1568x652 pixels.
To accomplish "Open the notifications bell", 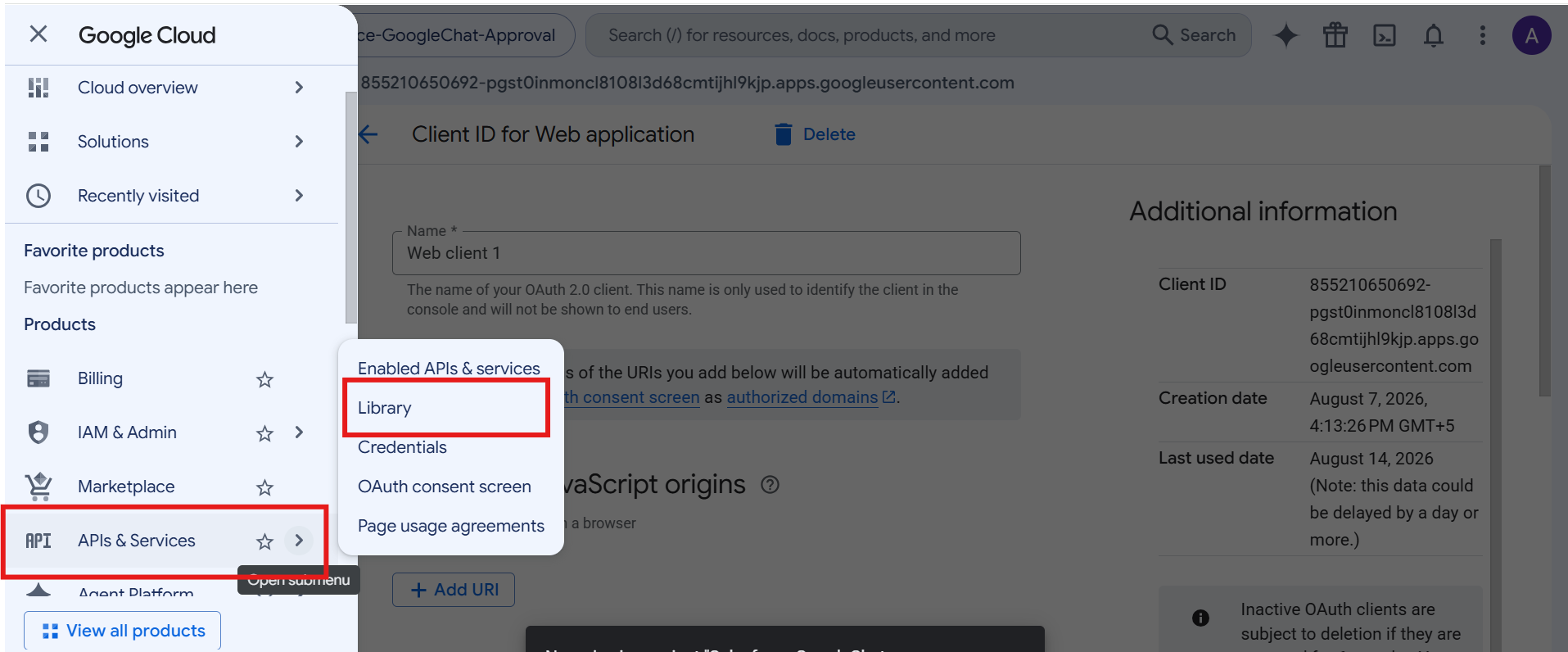I will [x=1434, y=35].
